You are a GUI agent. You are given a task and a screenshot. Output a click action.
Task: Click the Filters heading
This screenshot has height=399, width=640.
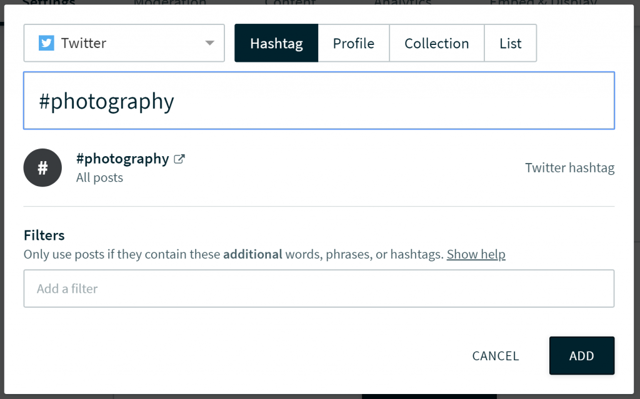tap(44, 235)
